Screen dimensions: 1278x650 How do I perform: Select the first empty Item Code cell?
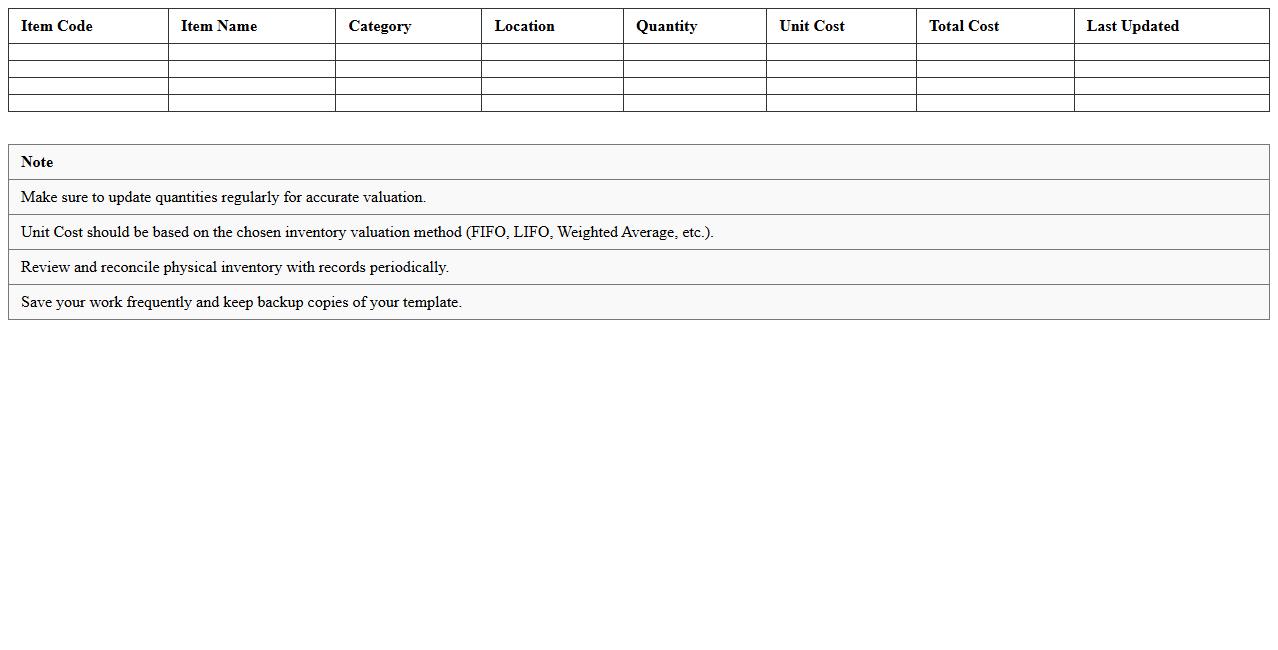click(88, 52)
